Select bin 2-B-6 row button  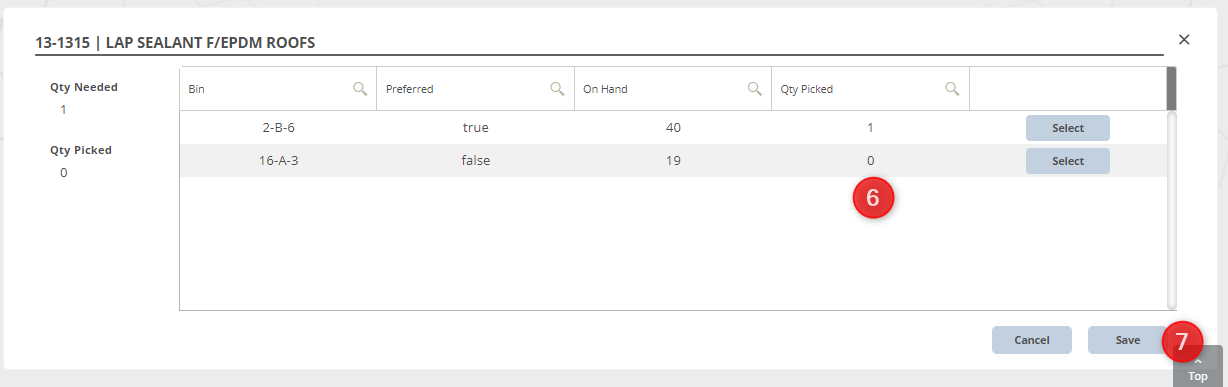pyautogui.click(x=1068, y=128)
